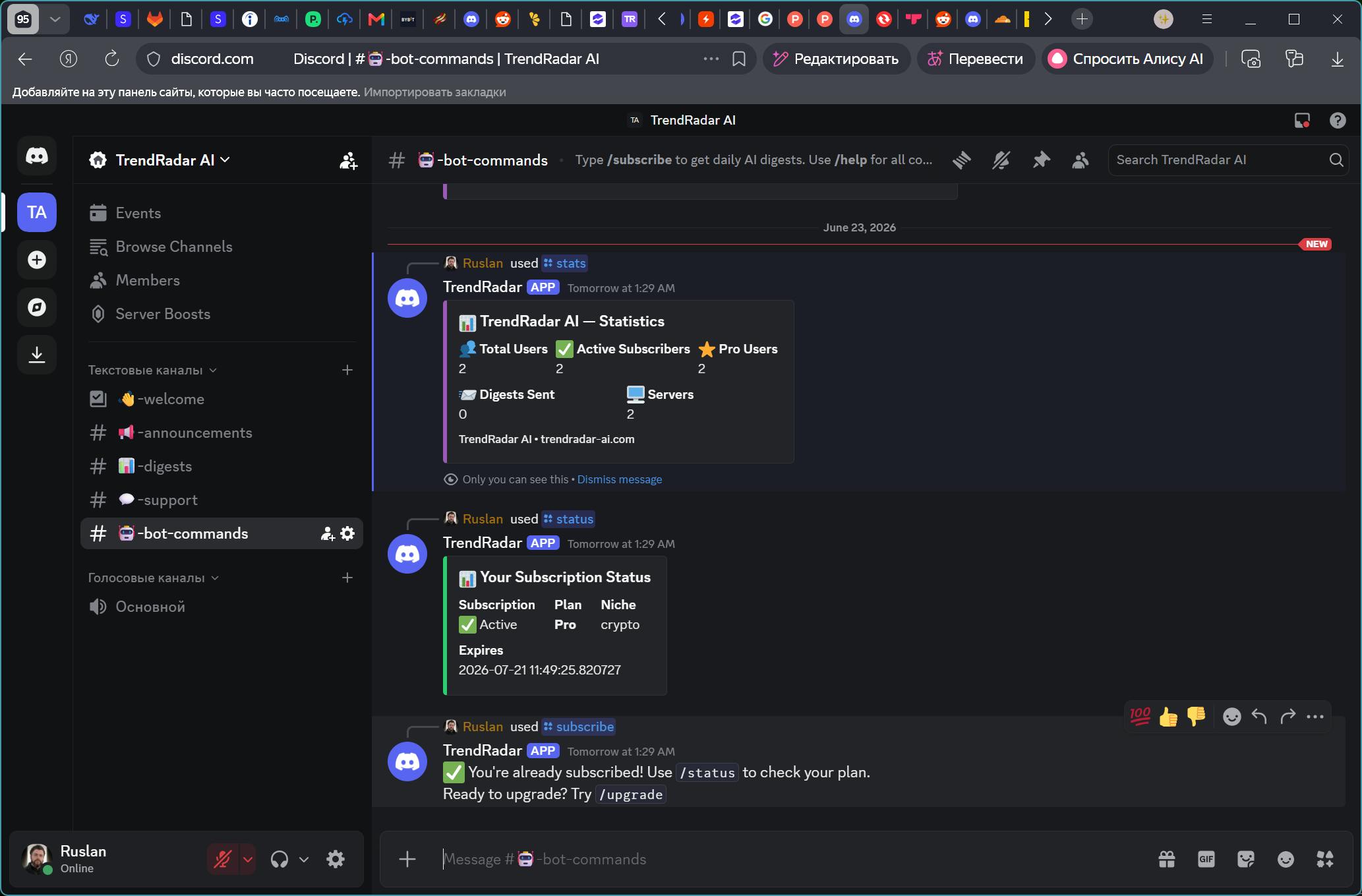1362x896 pixels.
Task: Click Перевести browser button
Action: [976, 59]
